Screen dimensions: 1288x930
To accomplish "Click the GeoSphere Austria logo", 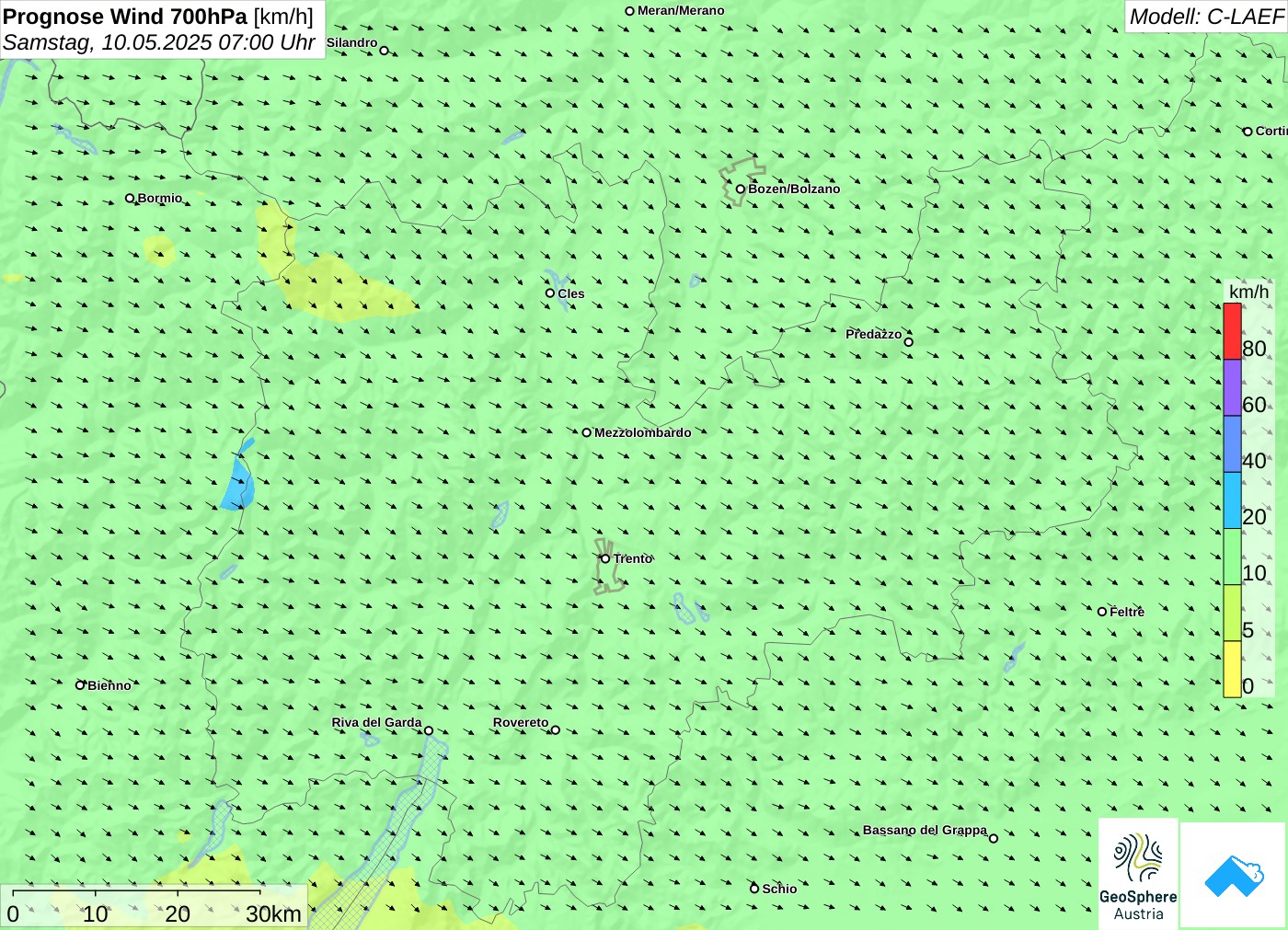I will [x=1138, y=874].
